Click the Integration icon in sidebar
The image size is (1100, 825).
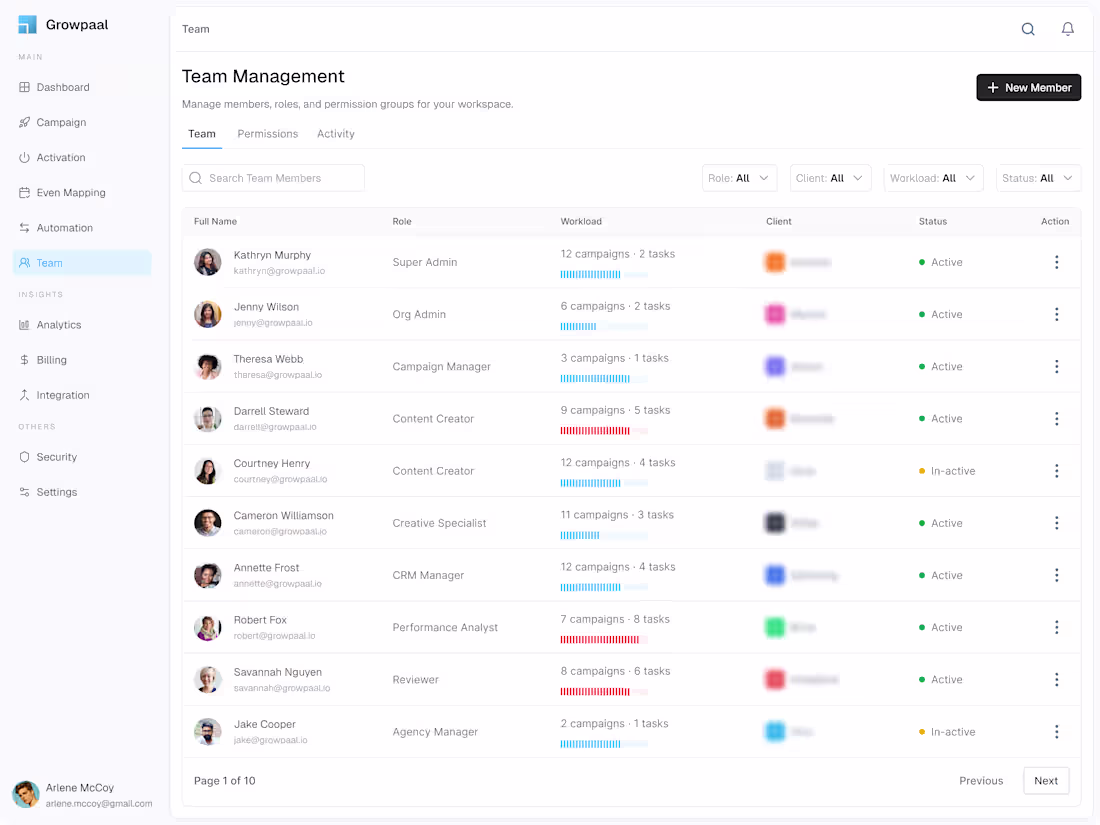(25, 395)
